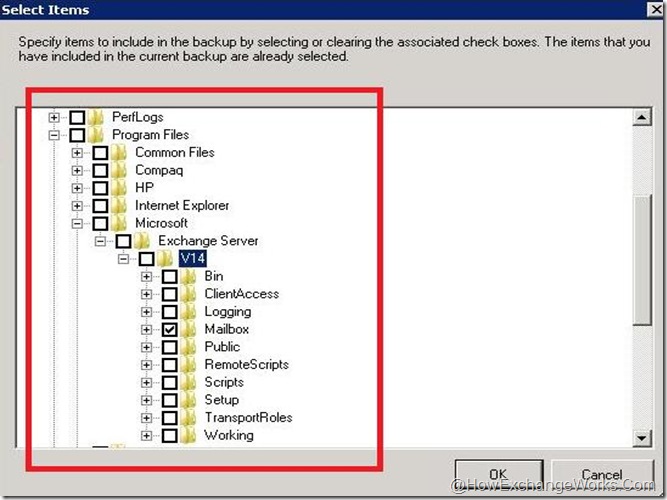Expand the RemoteScripts tree node
Image resolution: width=667 pixels, height=500 pixels.
[146, 365]
